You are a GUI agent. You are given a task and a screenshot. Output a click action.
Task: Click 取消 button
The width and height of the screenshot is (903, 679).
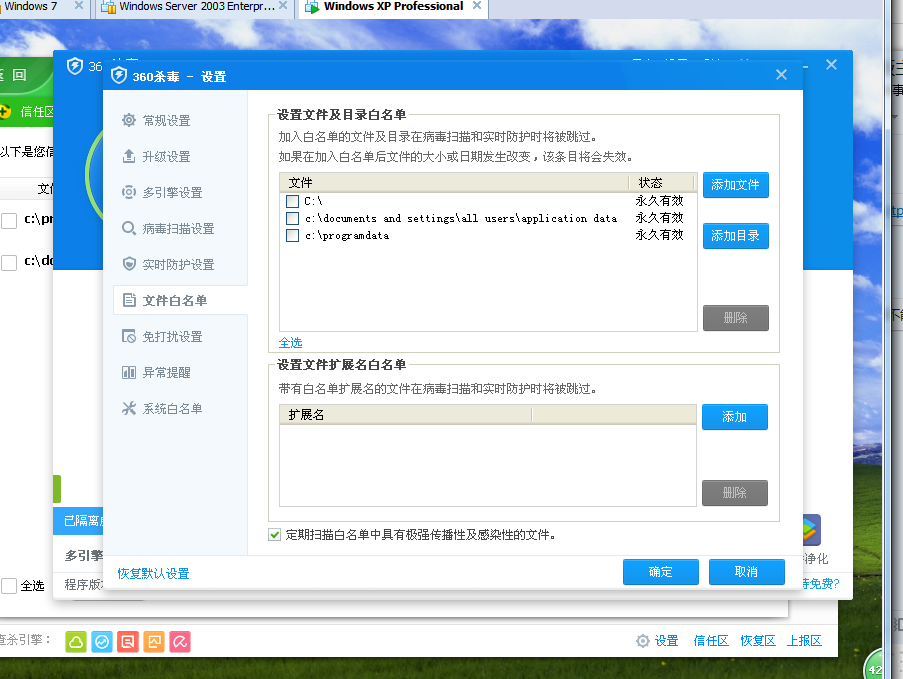746,572
